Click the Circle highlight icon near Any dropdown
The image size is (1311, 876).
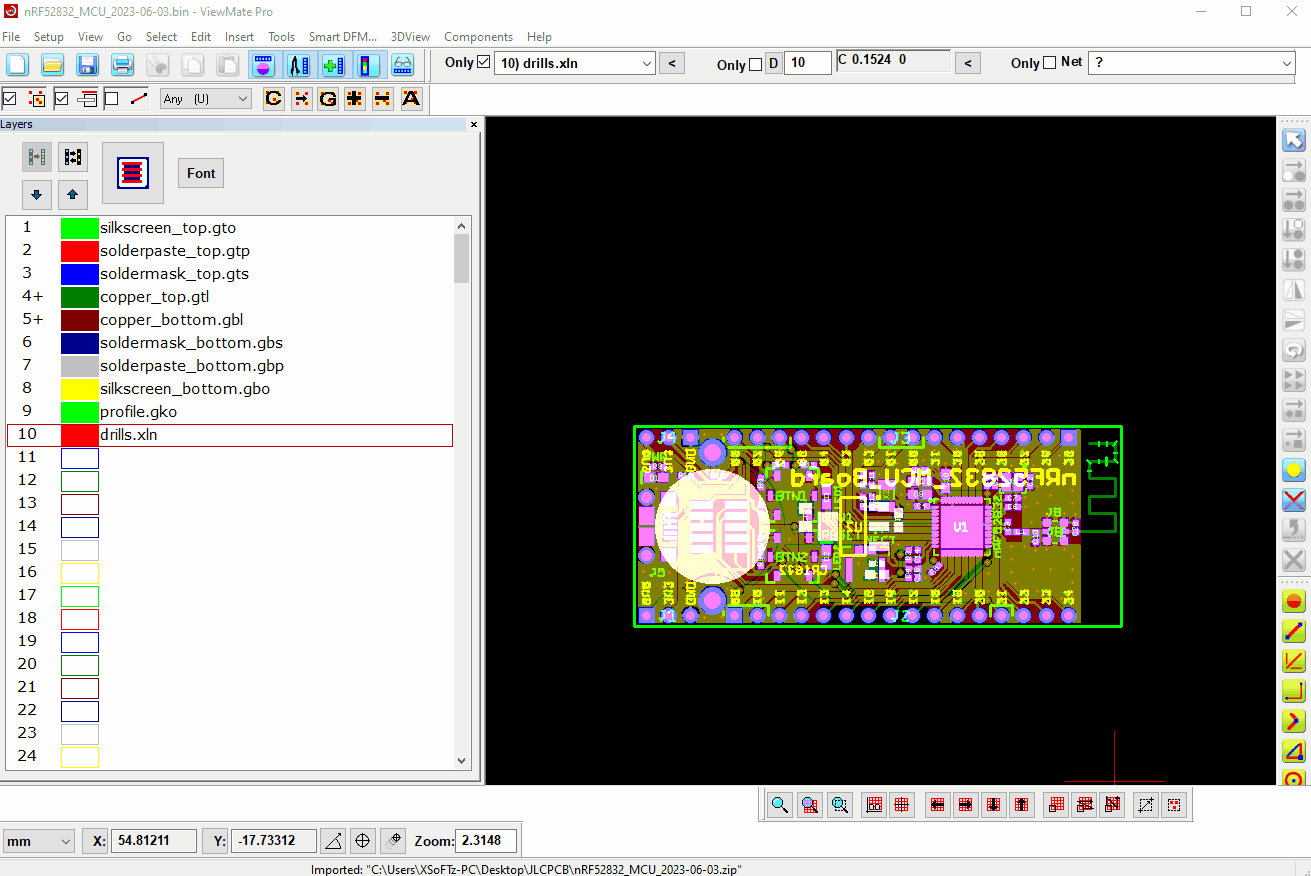(x=273, y=98)
